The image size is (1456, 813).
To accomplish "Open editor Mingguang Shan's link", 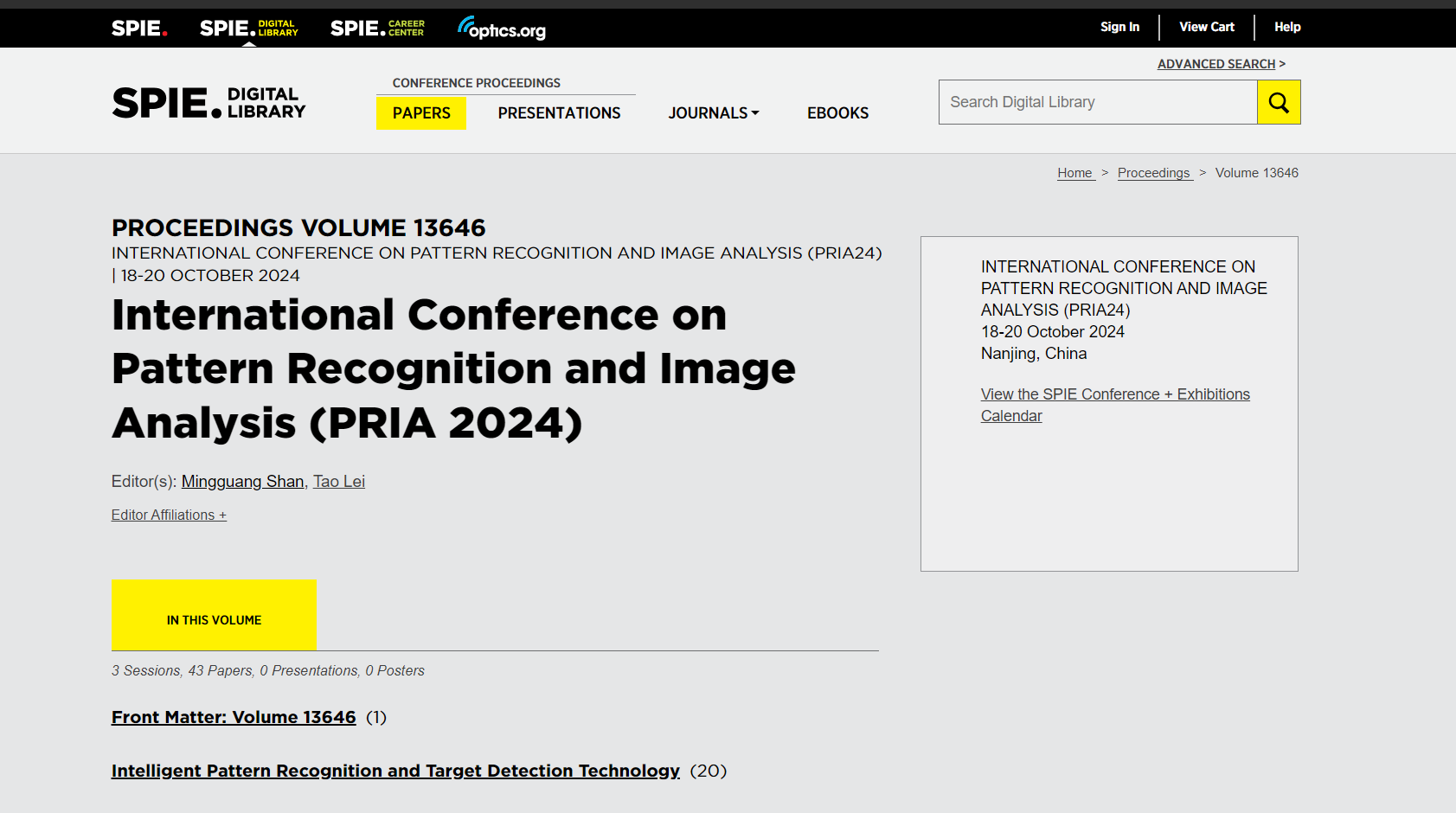I will [242, 481].
